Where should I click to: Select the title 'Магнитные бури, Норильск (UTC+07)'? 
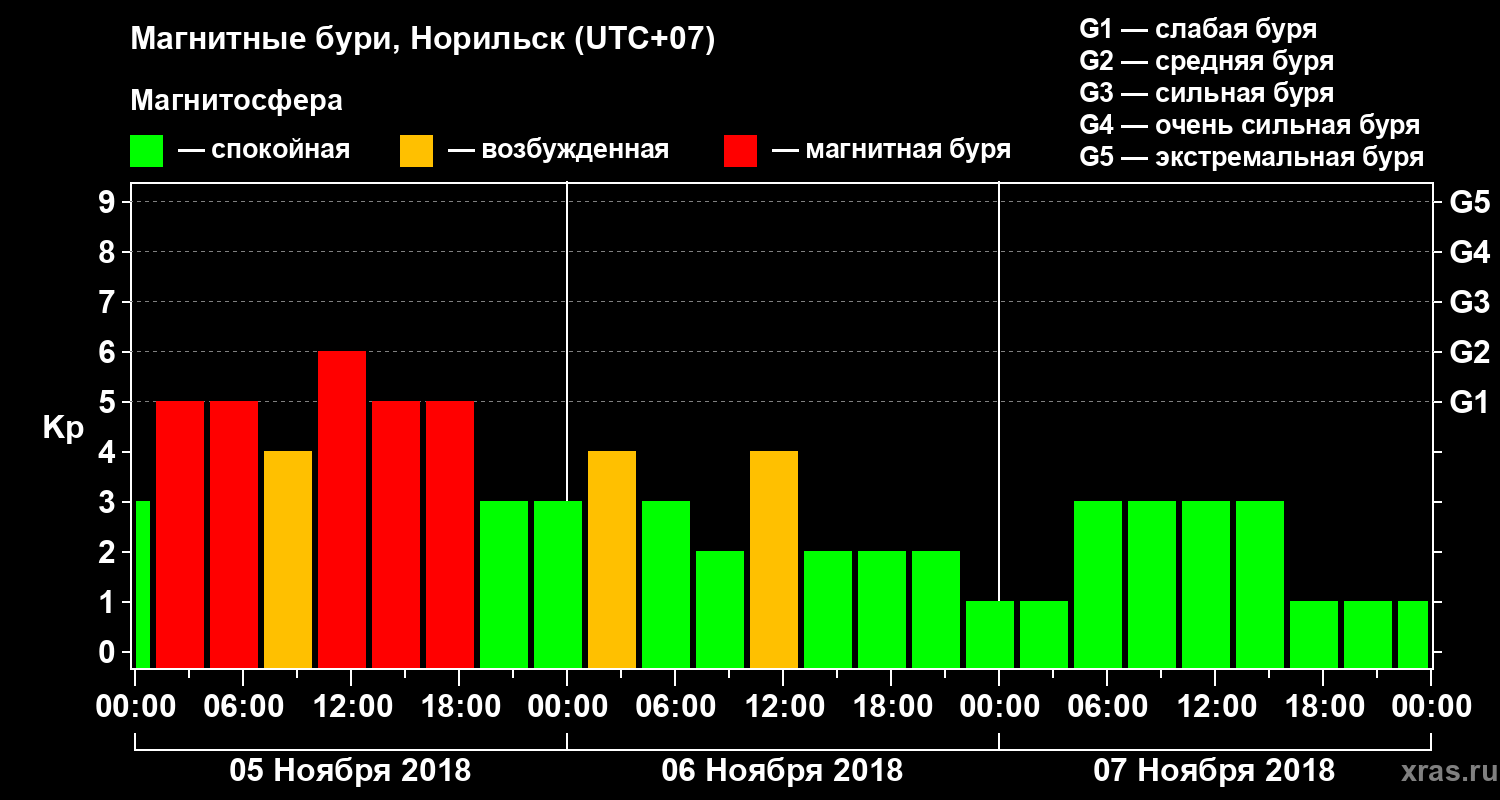pos(423,41)
